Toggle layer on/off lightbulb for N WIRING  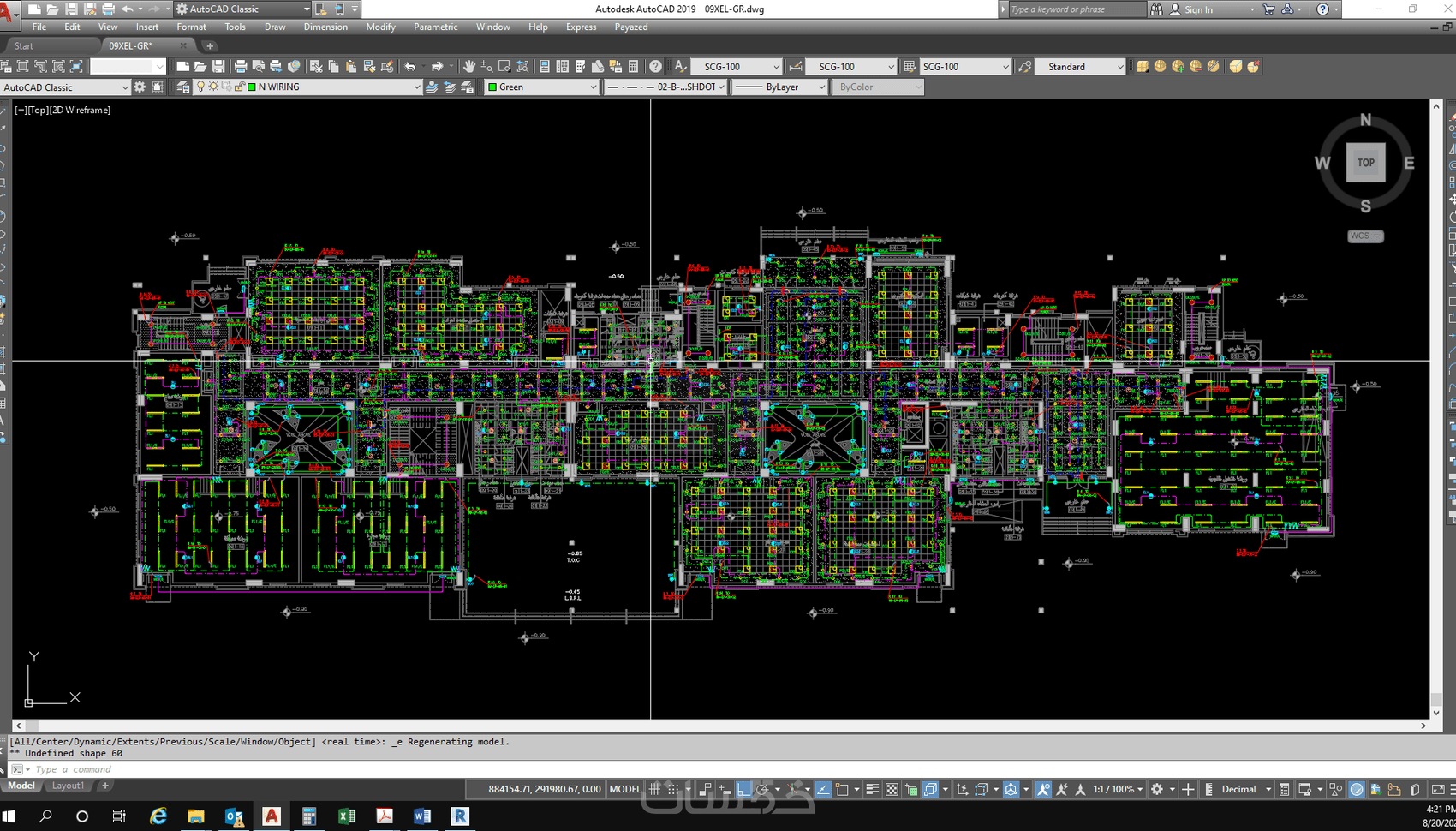click(x=201, y=87)
